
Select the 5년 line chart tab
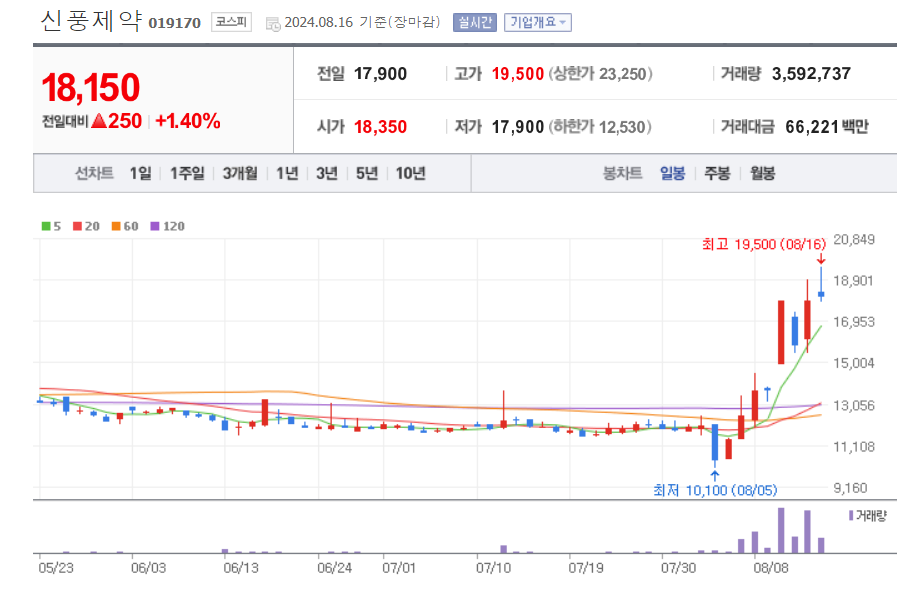pyautogui.click(x=367, y=173)
